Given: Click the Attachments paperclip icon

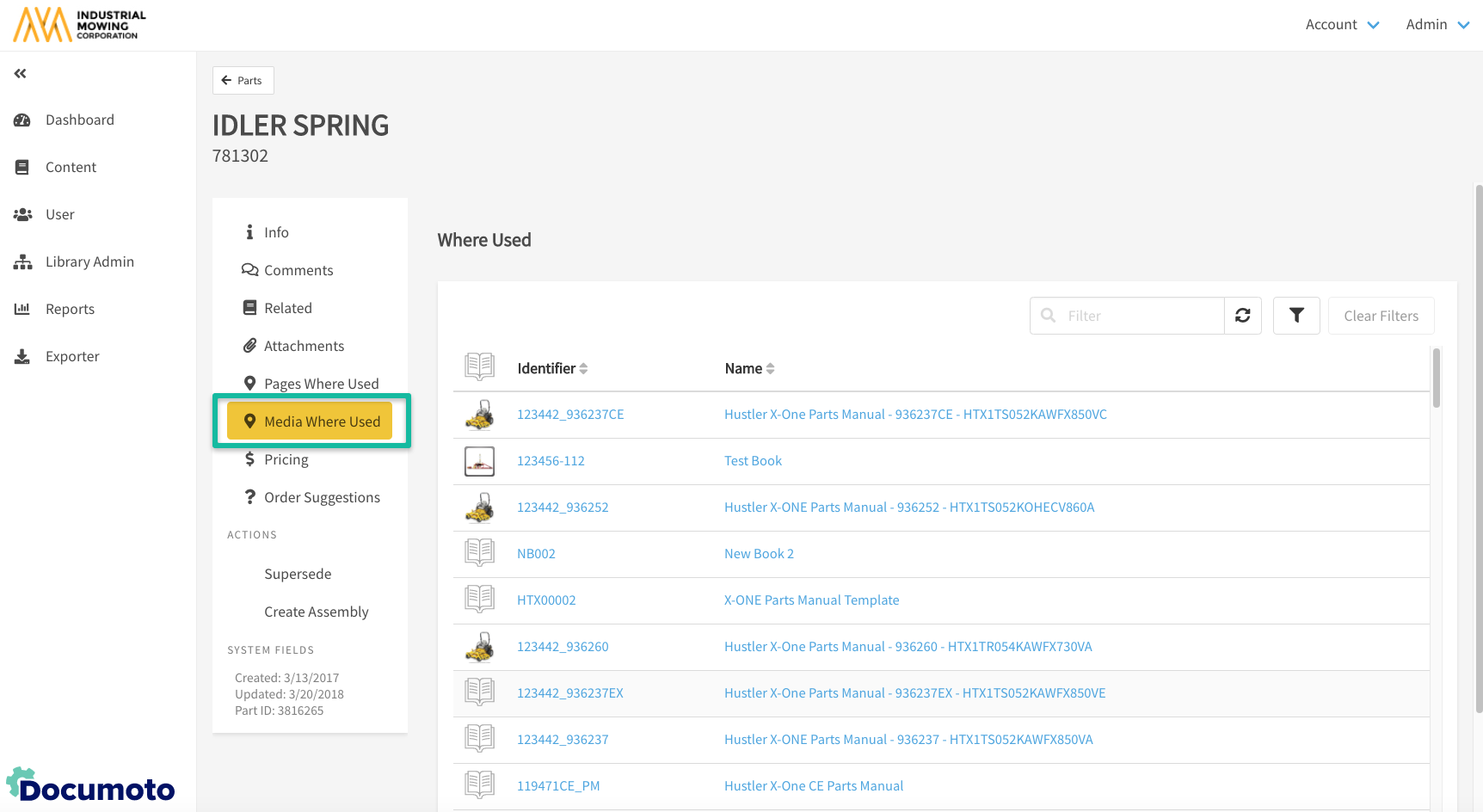Looking at the screenshot, I should 249,346.
